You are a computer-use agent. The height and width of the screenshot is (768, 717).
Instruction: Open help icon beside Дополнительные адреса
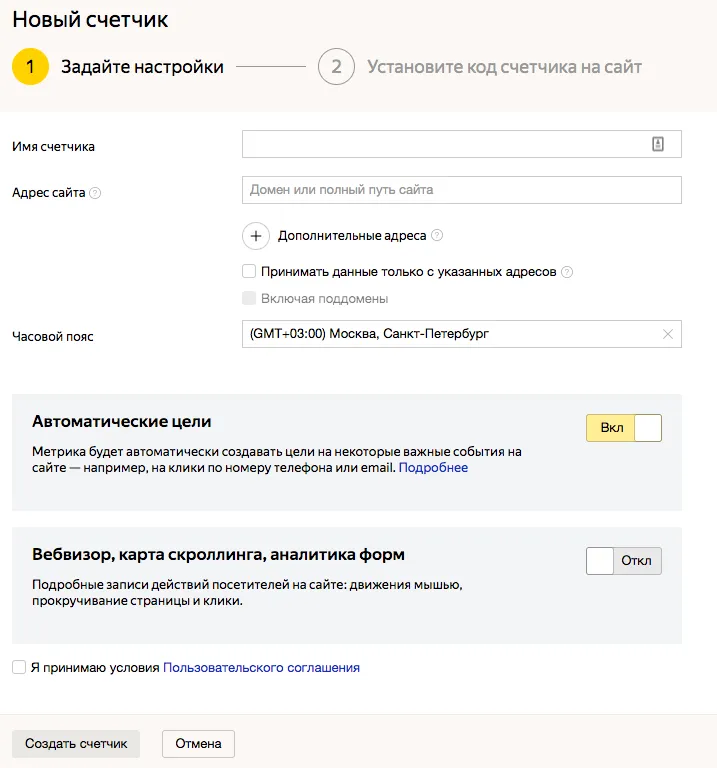click(437, 236)
